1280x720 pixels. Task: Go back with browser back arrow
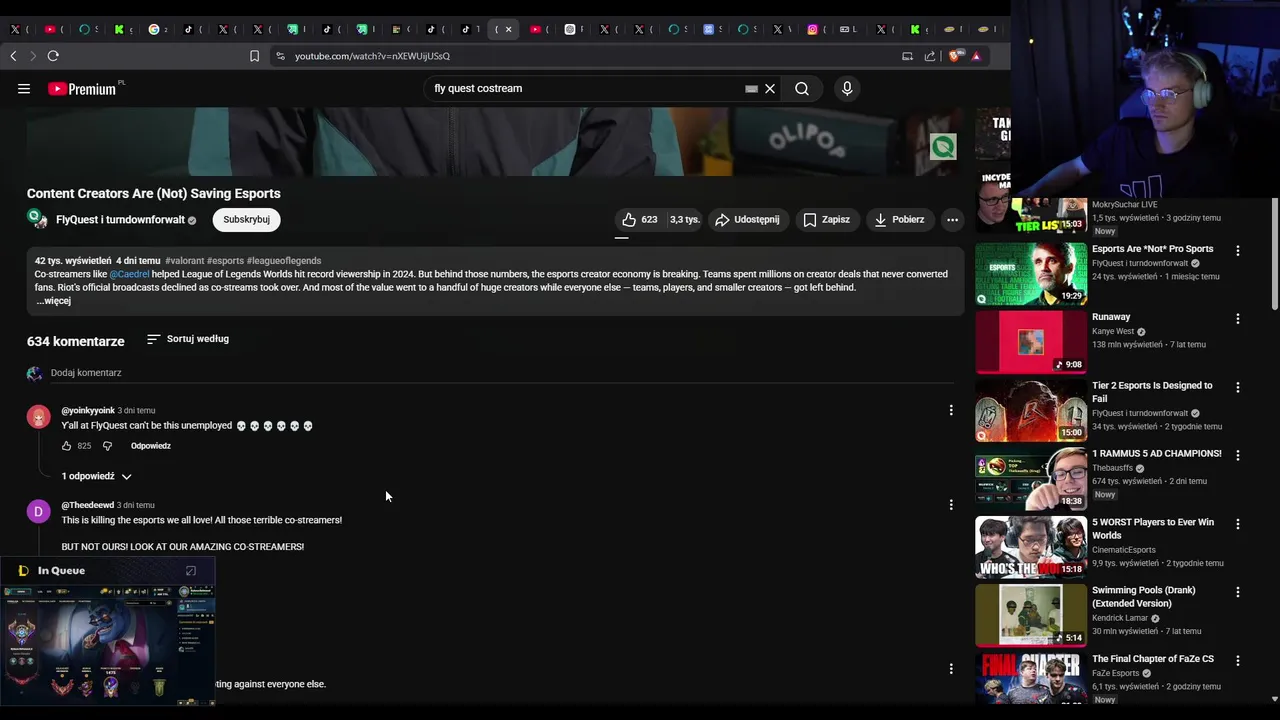[13, 56]
